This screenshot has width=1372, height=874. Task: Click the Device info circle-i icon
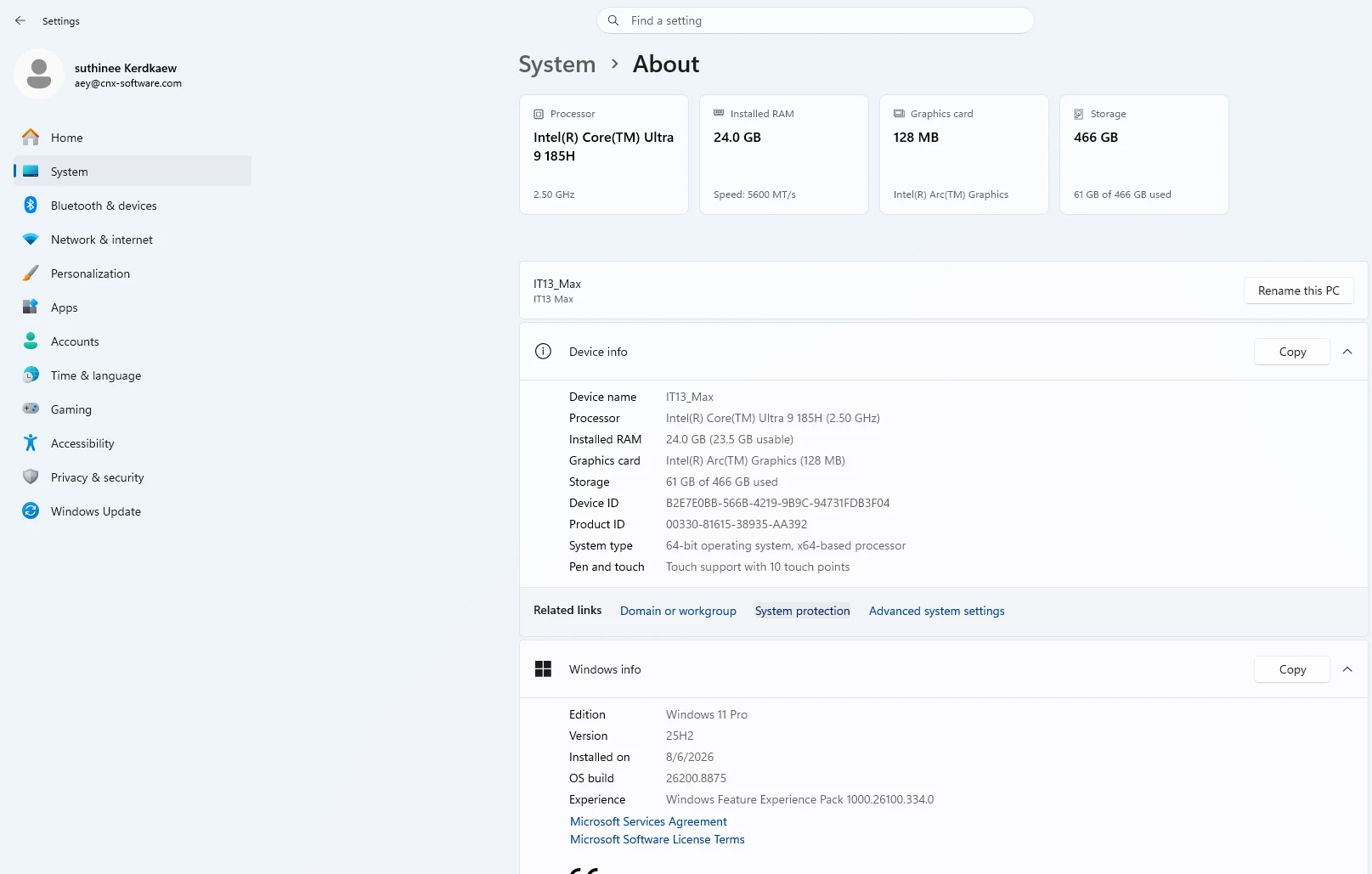point(543,351)
